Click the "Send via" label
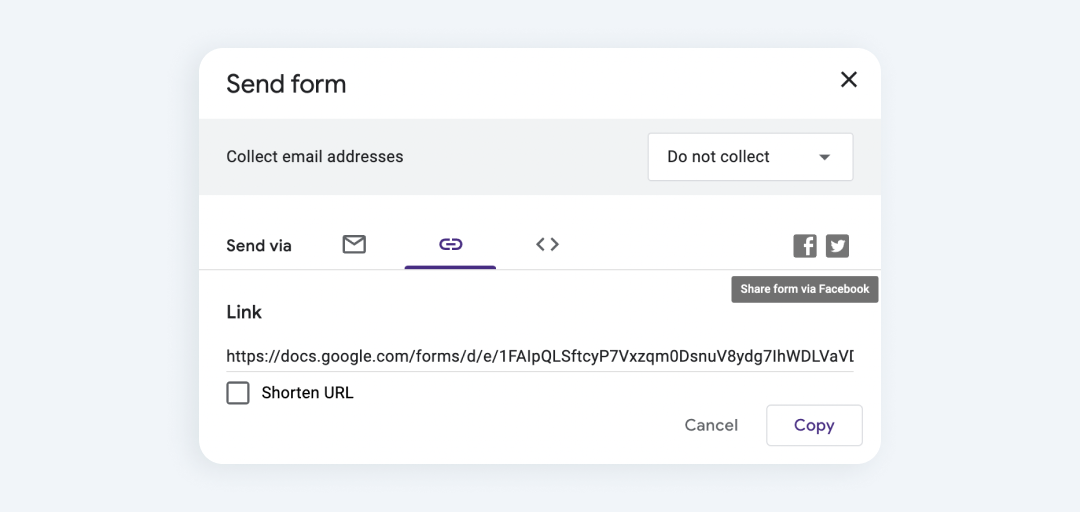1080x512 pixels. pyautogui.click(x=259, y=246)
